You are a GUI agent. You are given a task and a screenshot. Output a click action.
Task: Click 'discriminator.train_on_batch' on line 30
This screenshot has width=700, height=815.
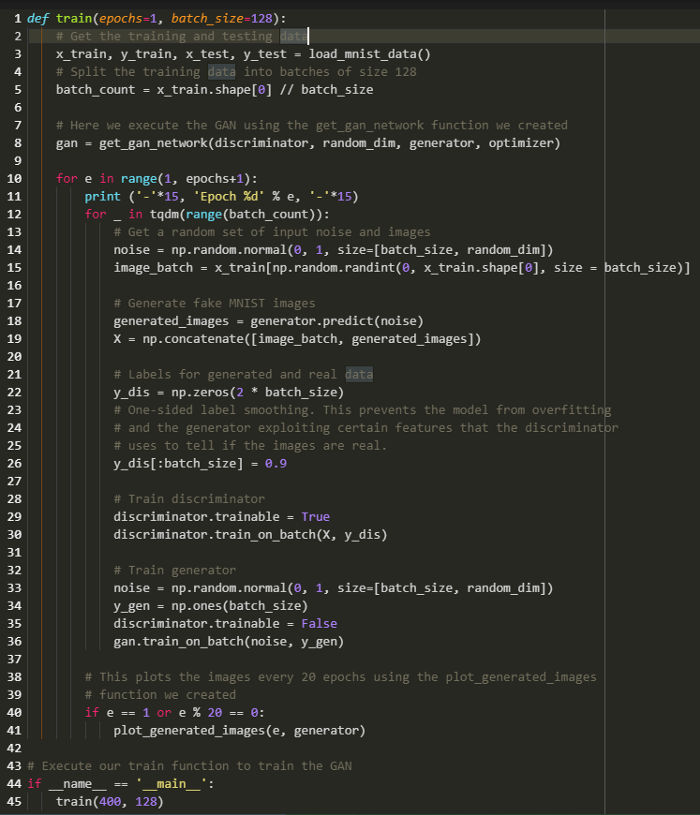215,535
